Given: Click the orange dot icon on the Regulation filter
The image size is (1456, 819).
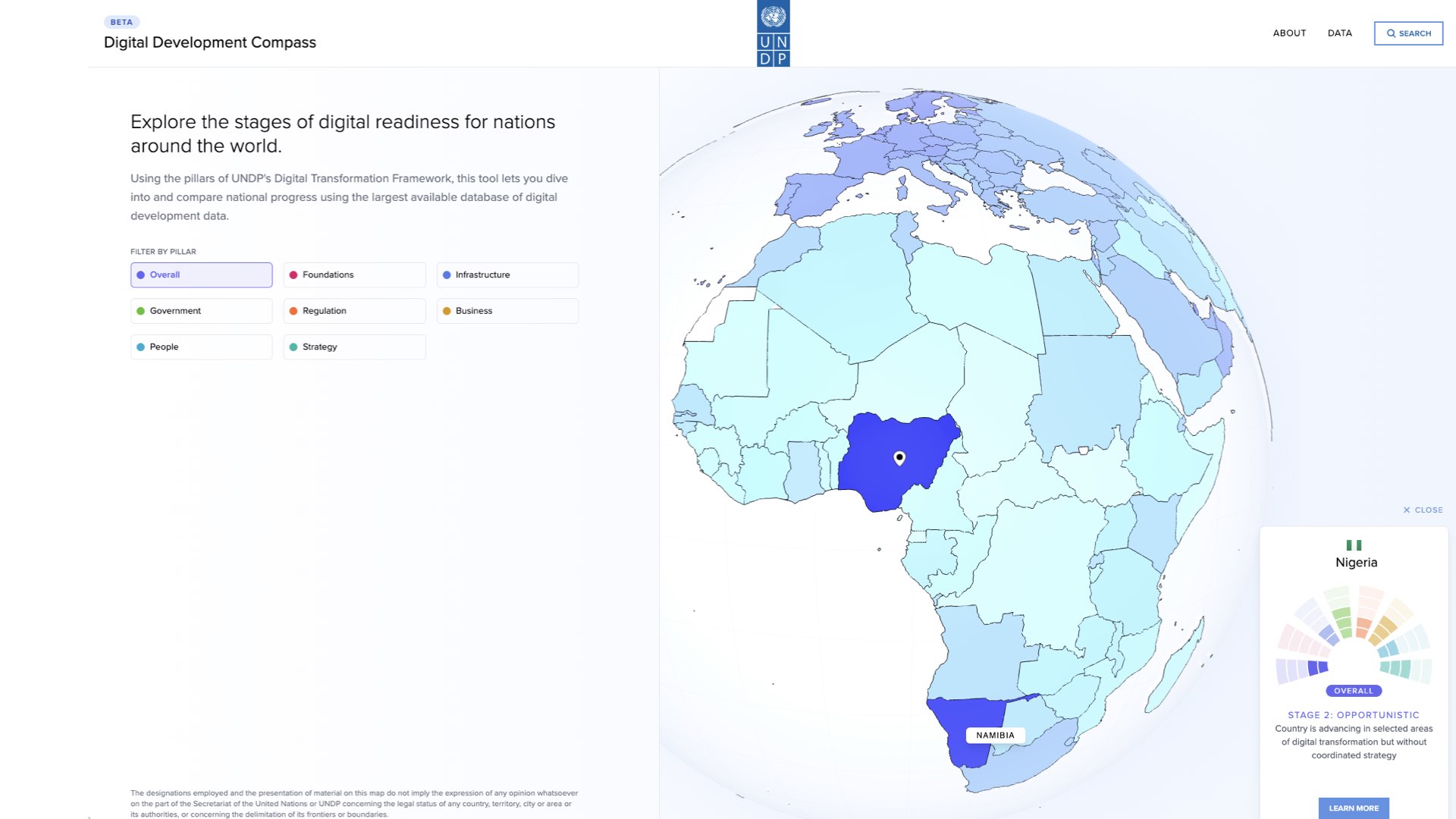Looking at the screenshot, I should coord(294,310).
